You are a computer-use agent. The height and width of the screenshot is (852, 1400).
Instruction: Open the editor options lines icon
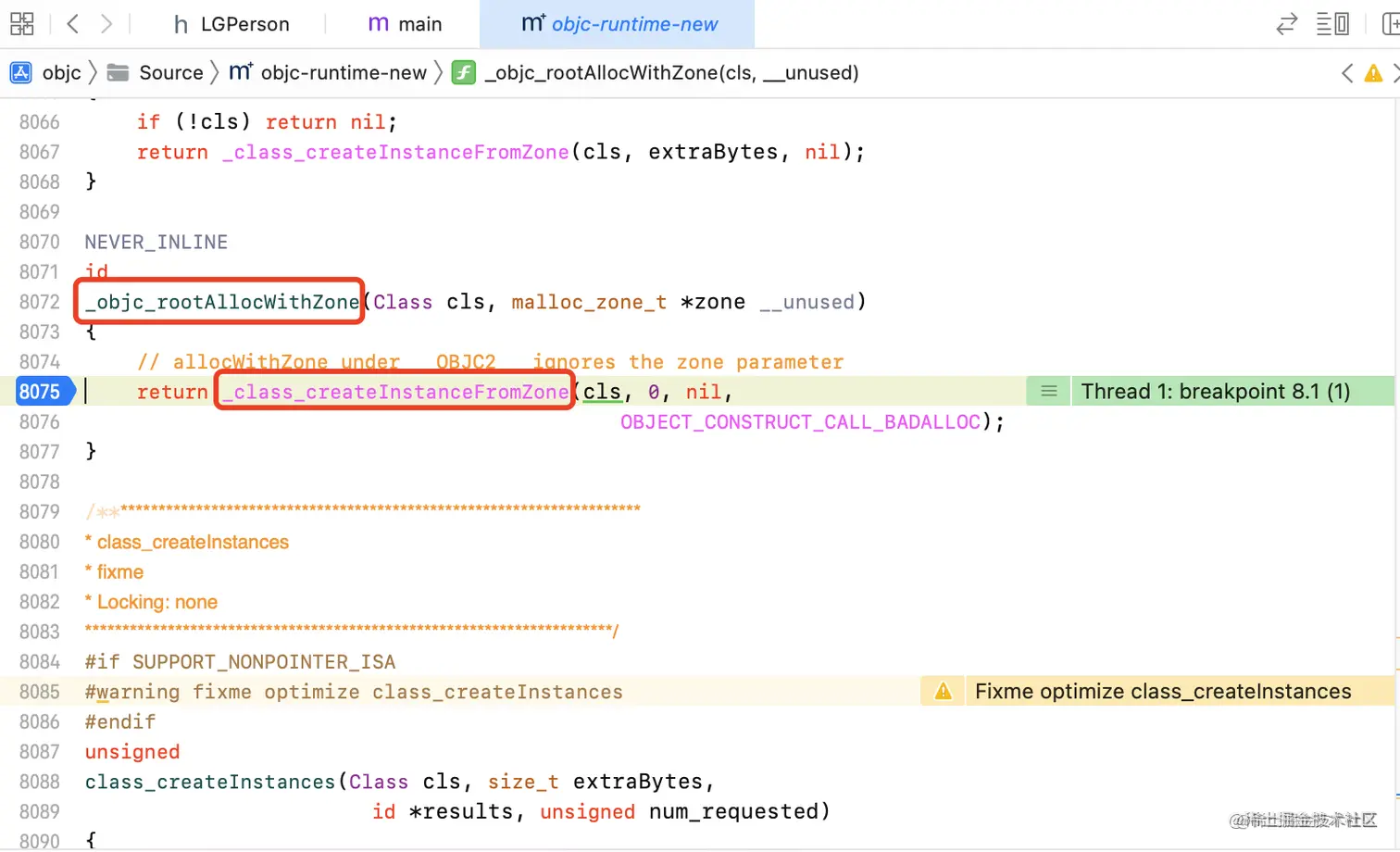1332,24
